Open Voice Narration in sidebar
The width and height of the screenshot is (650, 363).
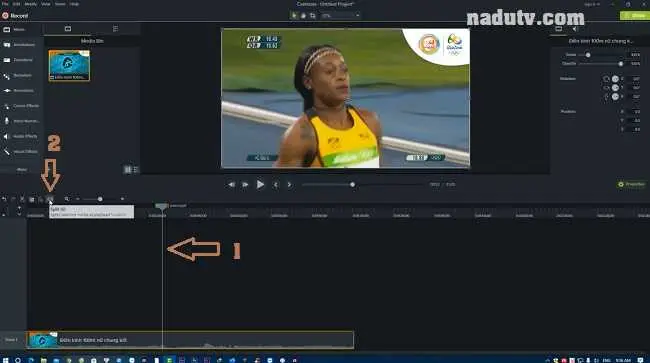pyautogui.click(x=22, y=121)
